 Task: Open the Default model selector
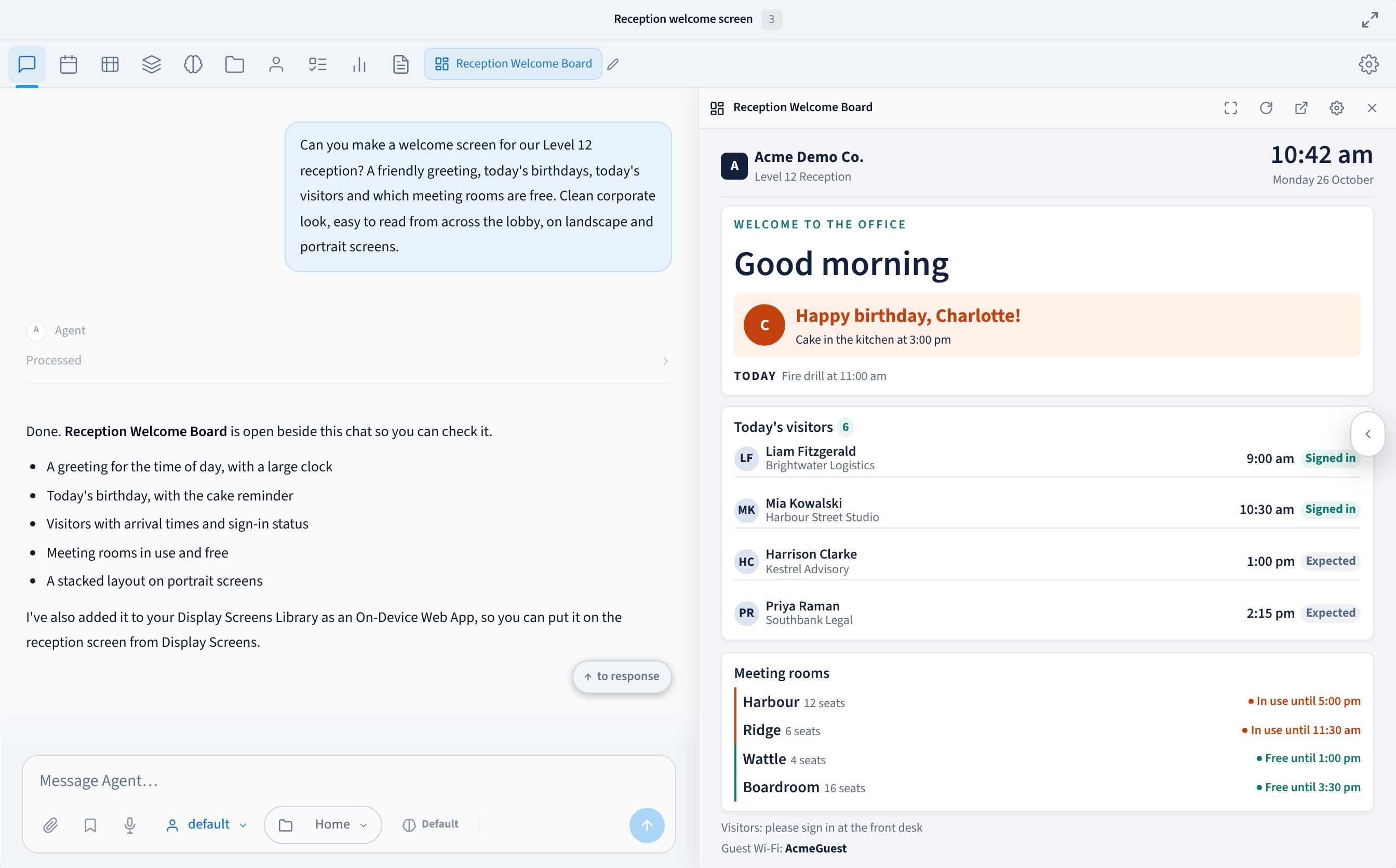(x=431, y=824)
